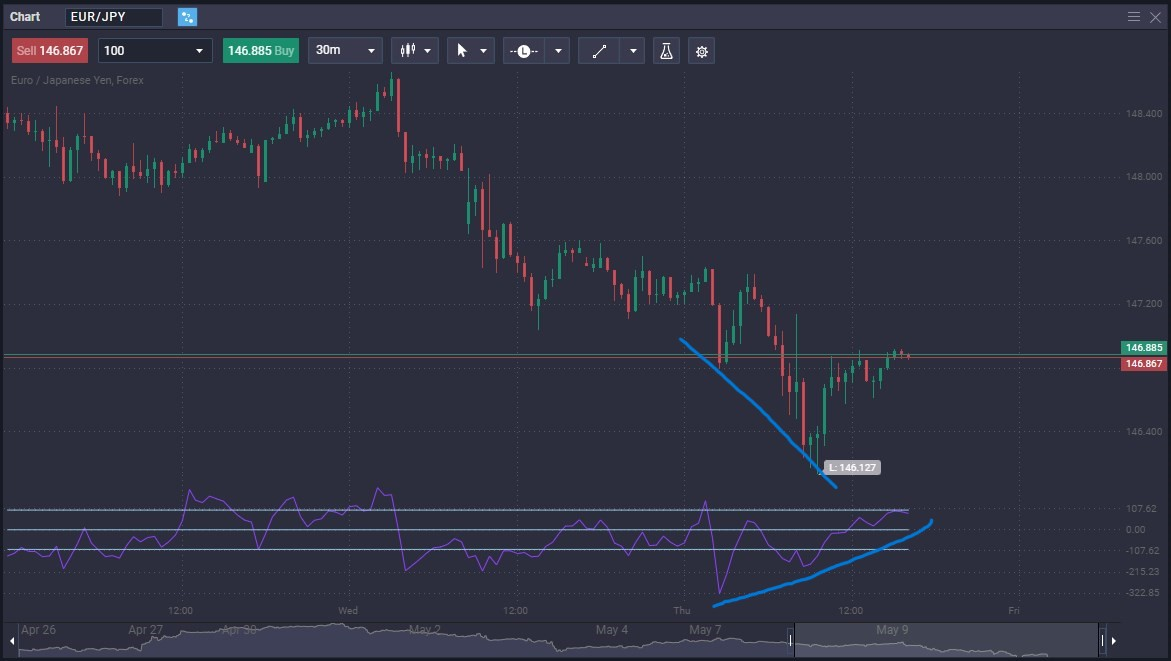Select the candlestick chart type icon
1171x661 pixels.
pos(409,50)
